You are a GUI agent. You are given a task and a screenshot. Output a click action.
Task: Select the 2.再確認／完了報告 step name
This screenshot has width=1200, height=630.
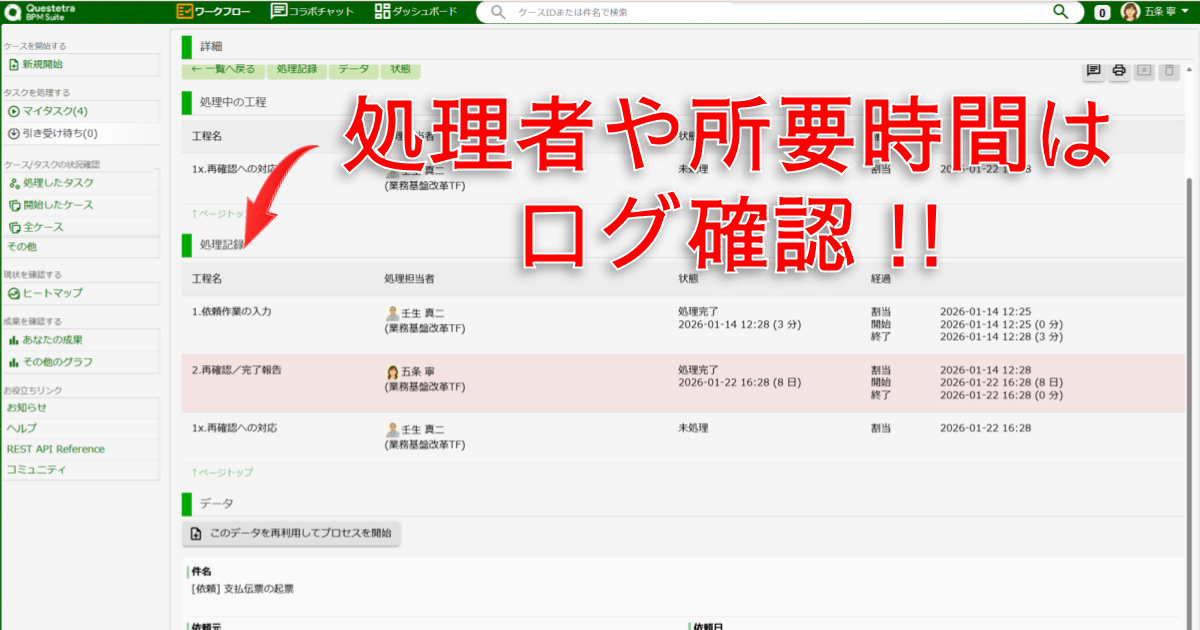coord(236,369)
